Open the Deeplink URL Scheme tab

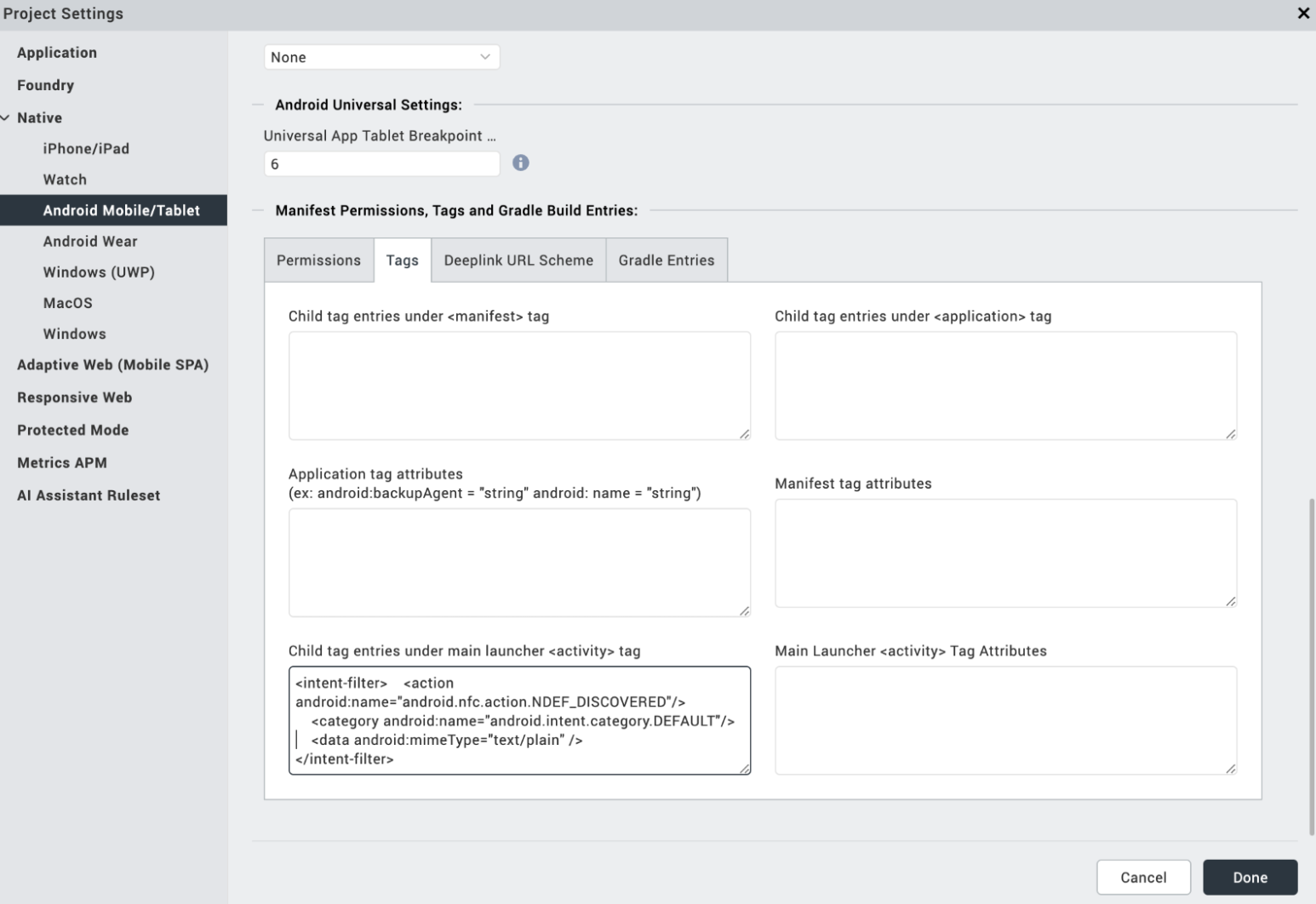pyautogui.click(x=518, y=260)
